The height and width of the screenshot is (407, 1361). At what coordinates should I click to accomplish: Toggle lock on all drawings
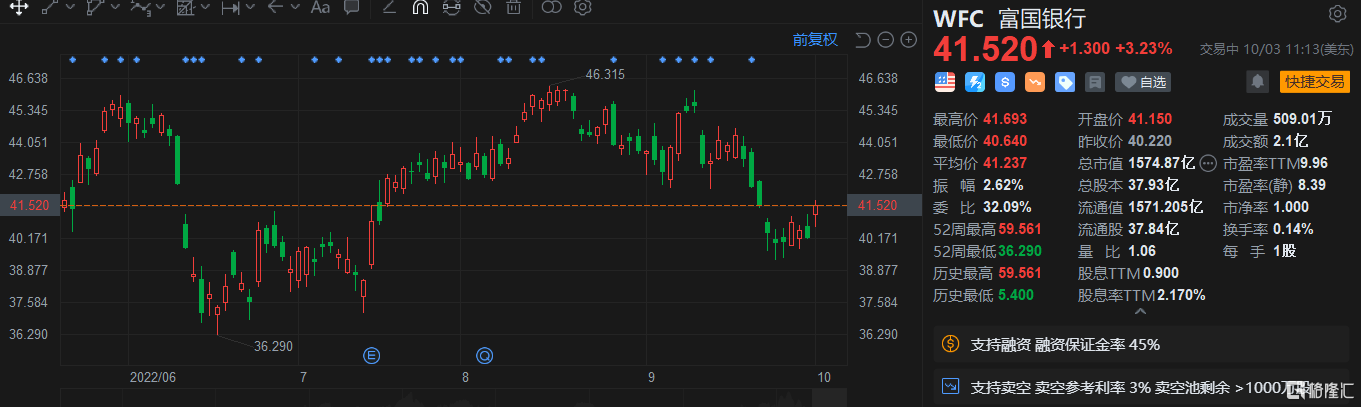(x=451, y=8)
